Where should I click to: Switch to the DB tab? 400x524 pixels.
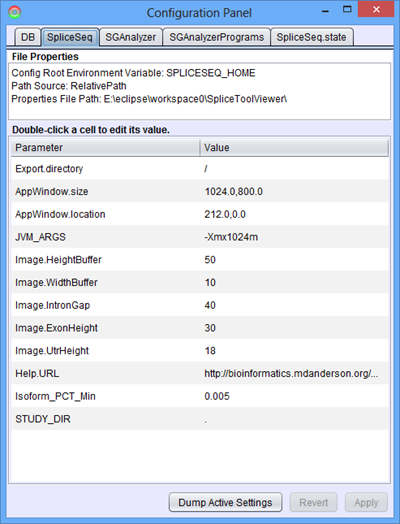[x=28, y=37]
